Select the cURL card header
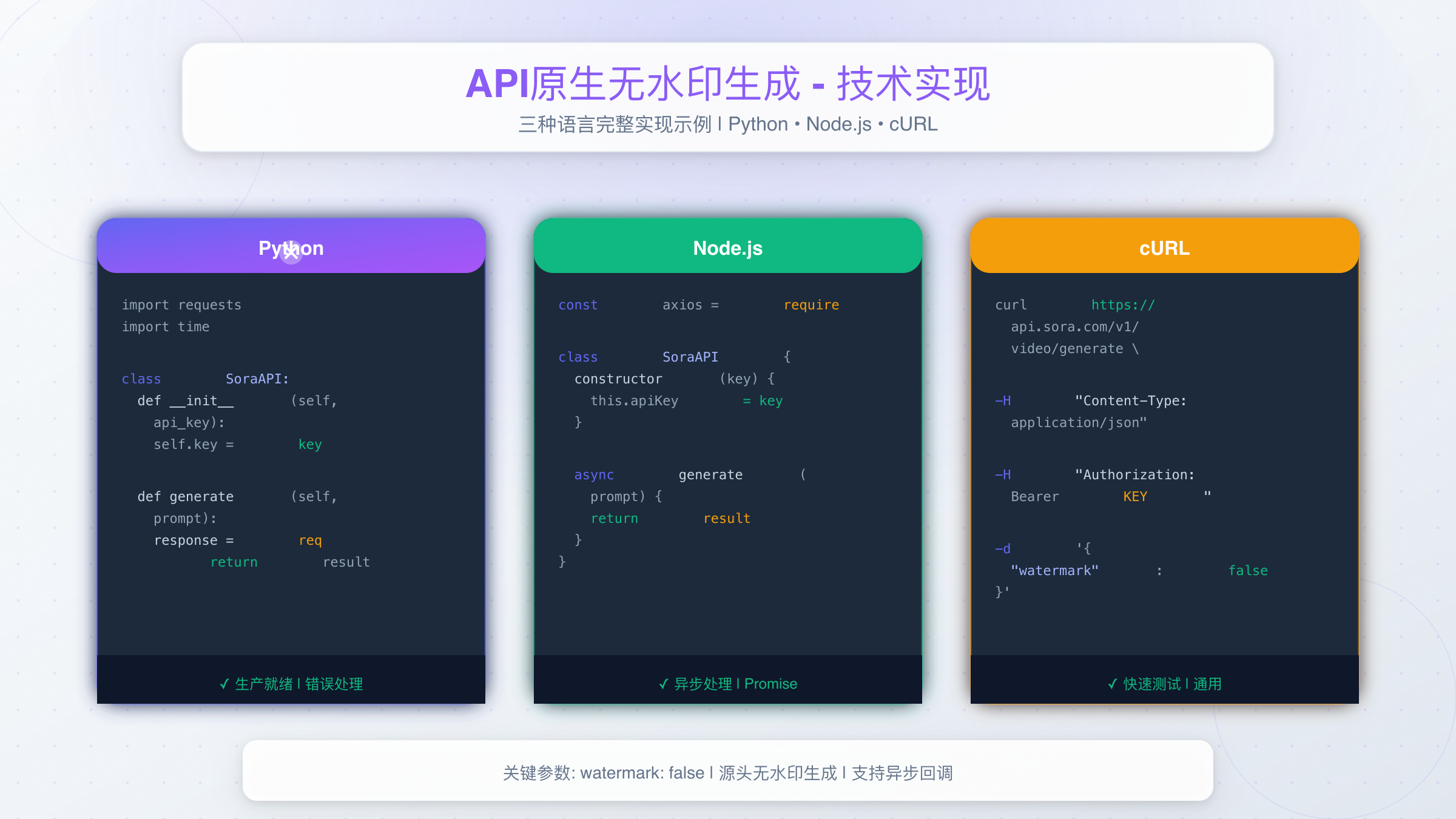 pos(1164,248)
